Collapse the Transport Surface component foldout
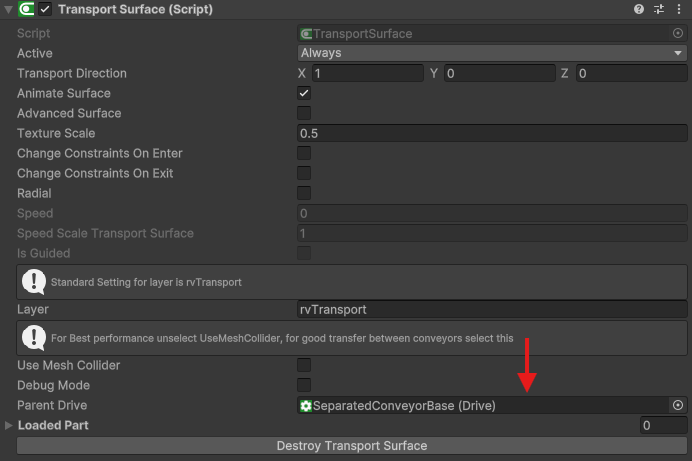692x461 pixels. point(8,9)
